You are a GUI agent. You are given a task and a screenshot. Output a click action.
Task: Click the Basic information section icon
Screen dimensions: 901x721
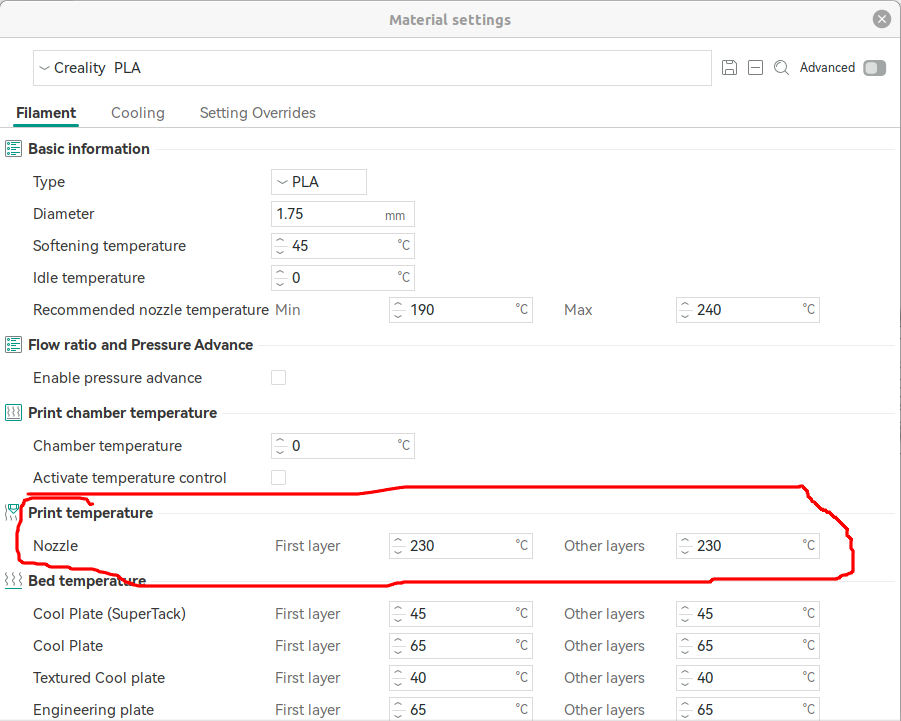point(14,149)
